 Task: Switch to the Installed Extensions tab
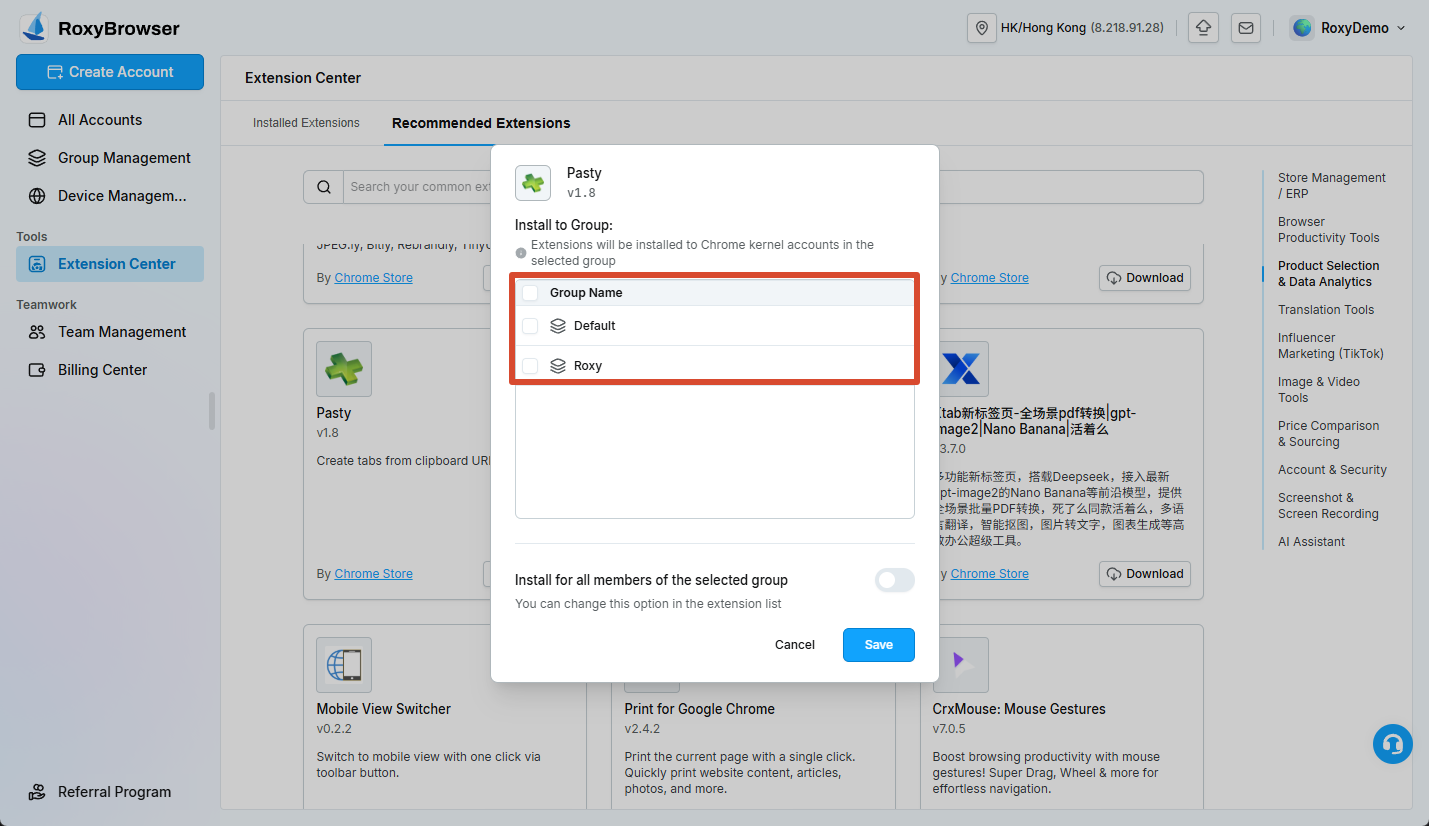tap(306, 123)
